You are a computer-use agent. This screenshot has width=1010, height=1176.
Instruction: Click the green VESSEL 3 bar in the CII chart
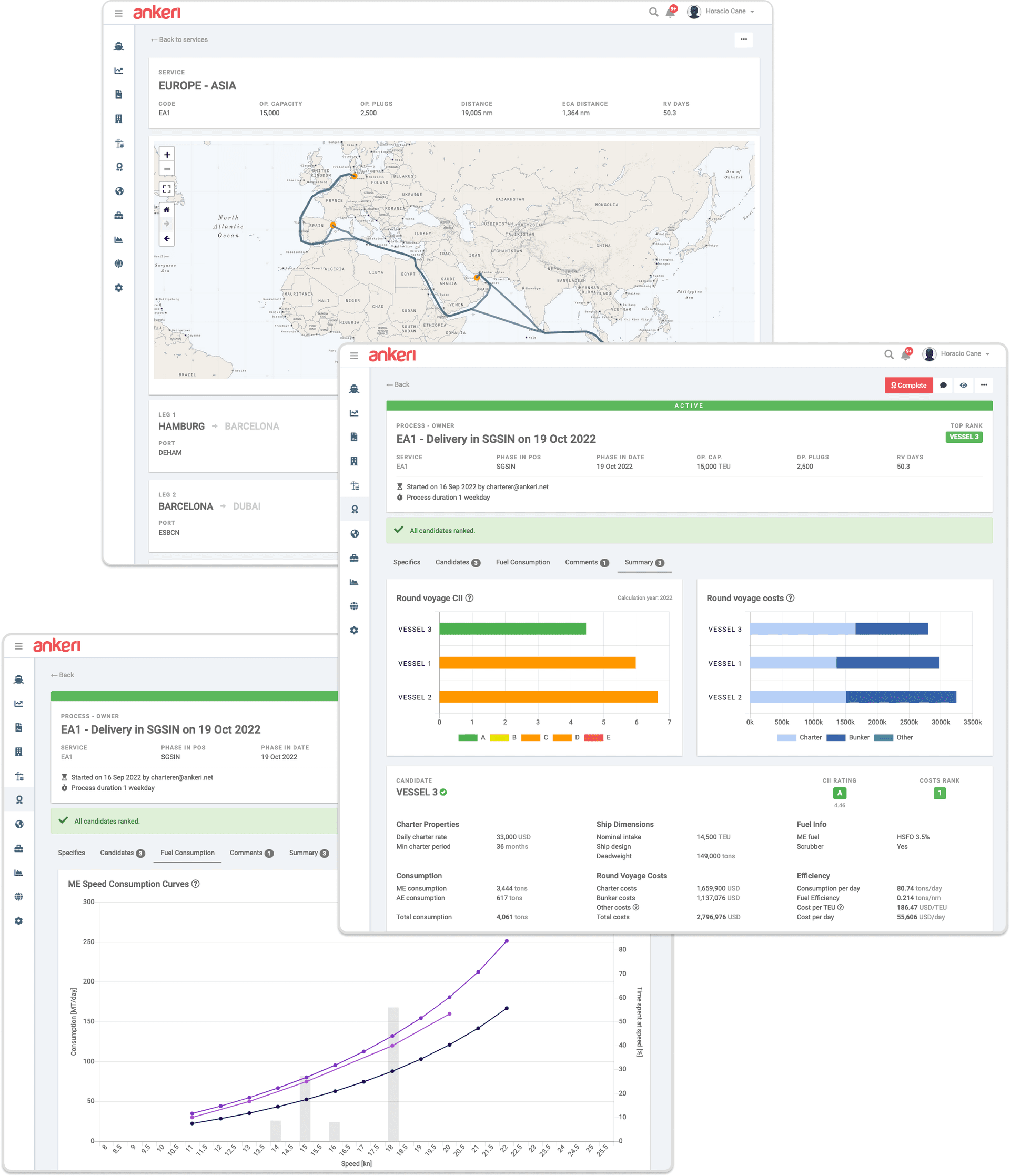(x=512, y=629)
